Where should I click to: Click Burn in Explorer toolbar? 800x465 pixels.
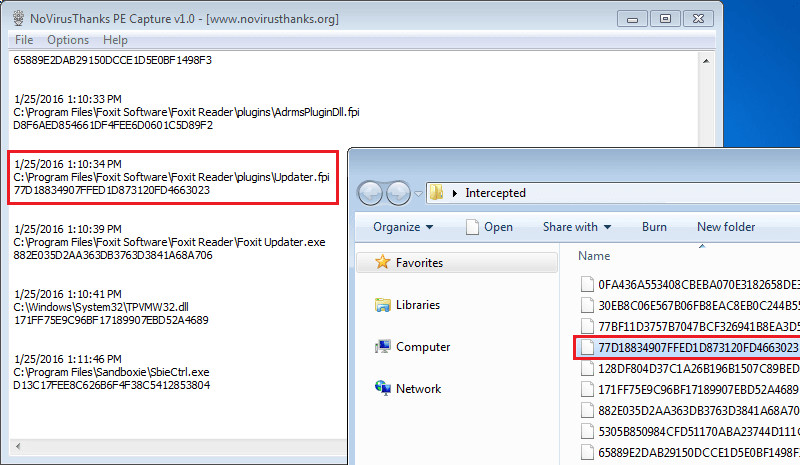(x=654, y=227)
